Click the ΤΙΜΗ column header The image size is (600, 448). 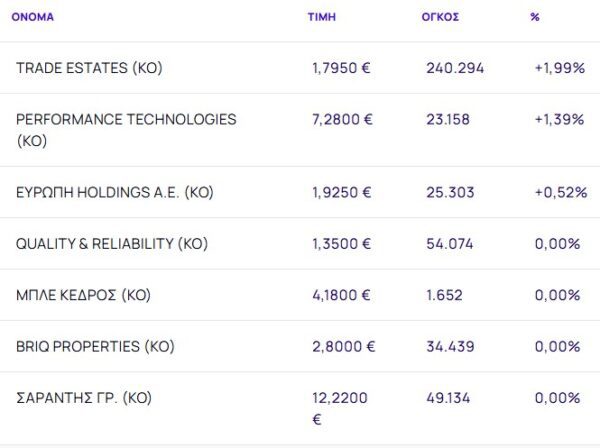point(321,17)
